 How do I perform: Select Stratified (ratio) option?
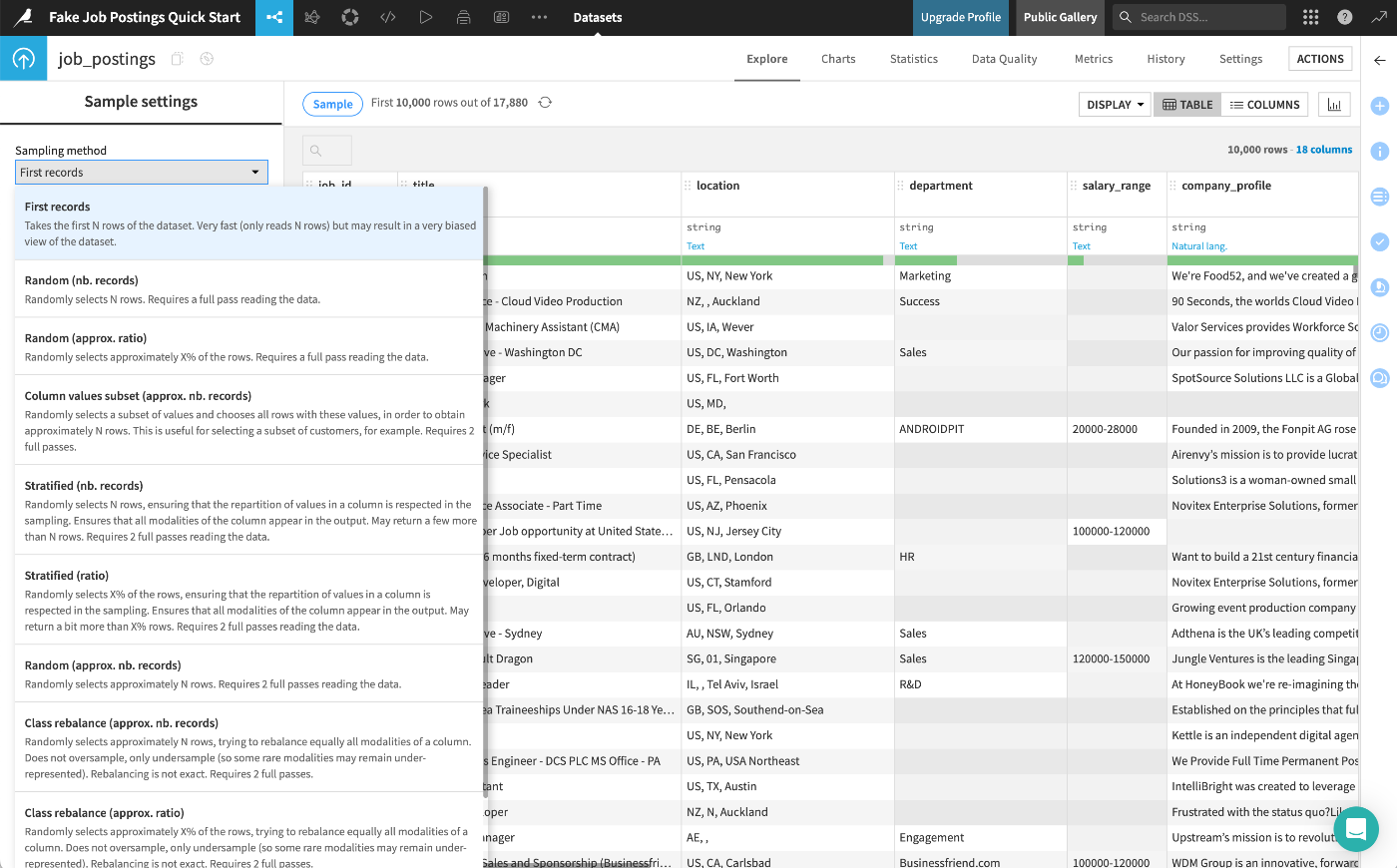coord(249,601)
